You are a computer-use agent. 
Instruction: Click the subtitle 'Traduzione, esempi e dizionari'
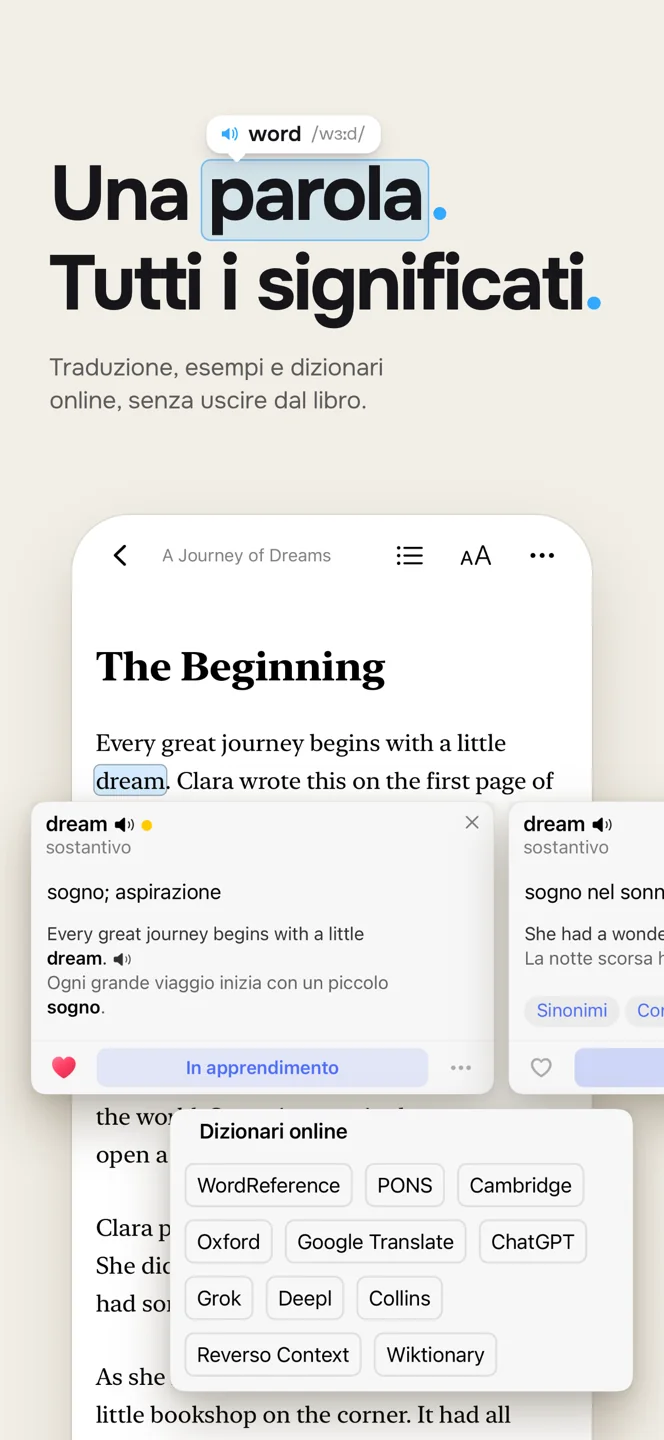pos(216,368)
